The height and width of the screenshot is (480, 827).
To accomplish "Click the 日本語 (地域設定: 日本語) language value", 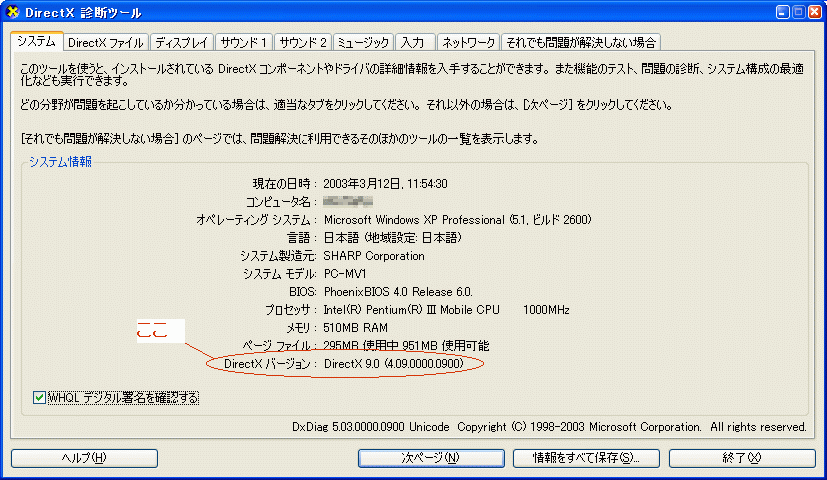I will tap(392, 238).
